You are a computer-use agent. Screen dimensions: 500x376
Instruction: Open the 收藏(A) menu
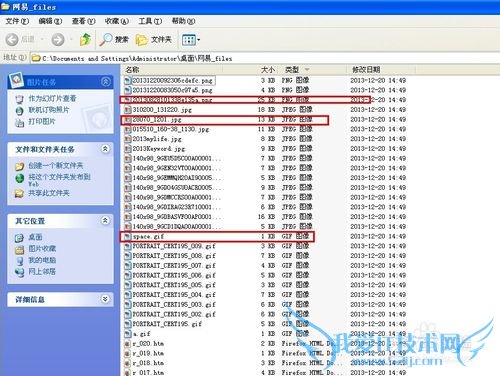click(117, 21)
